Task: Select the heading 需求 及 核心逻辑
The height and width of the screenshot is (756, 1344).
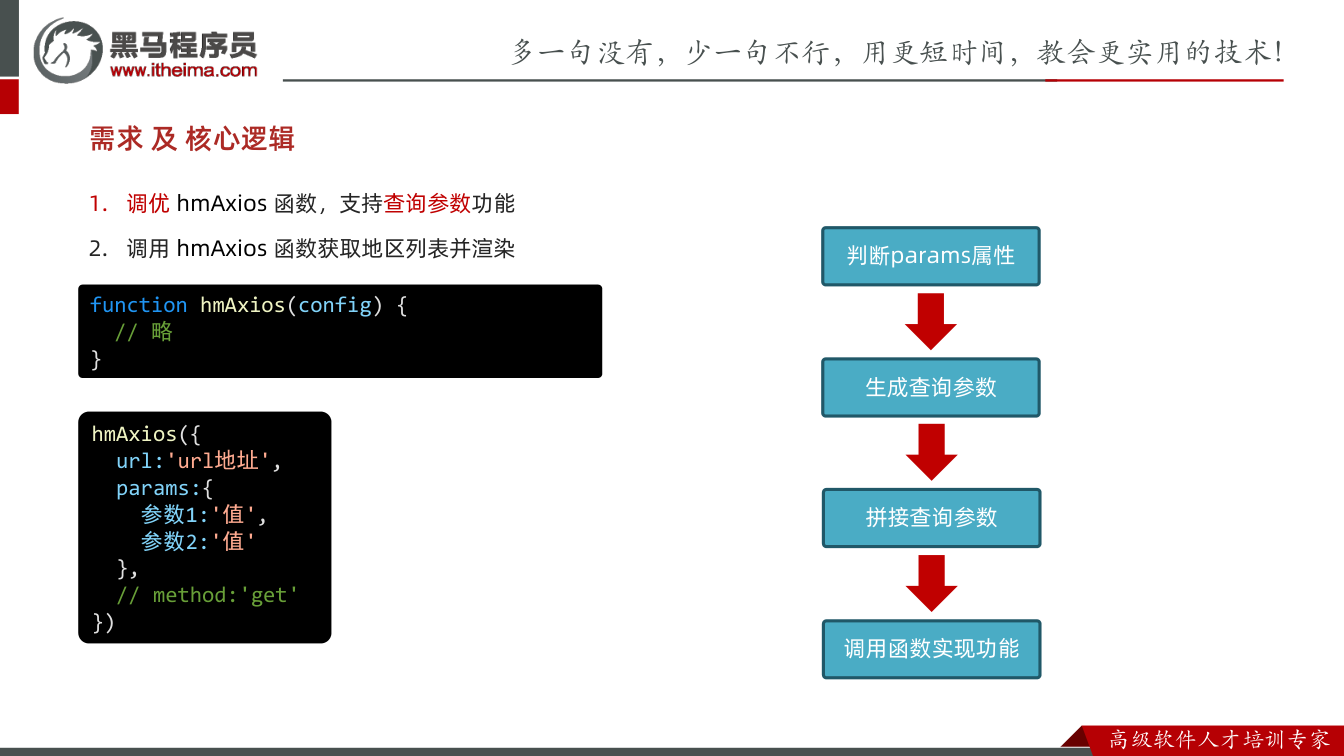Action: 192,139
